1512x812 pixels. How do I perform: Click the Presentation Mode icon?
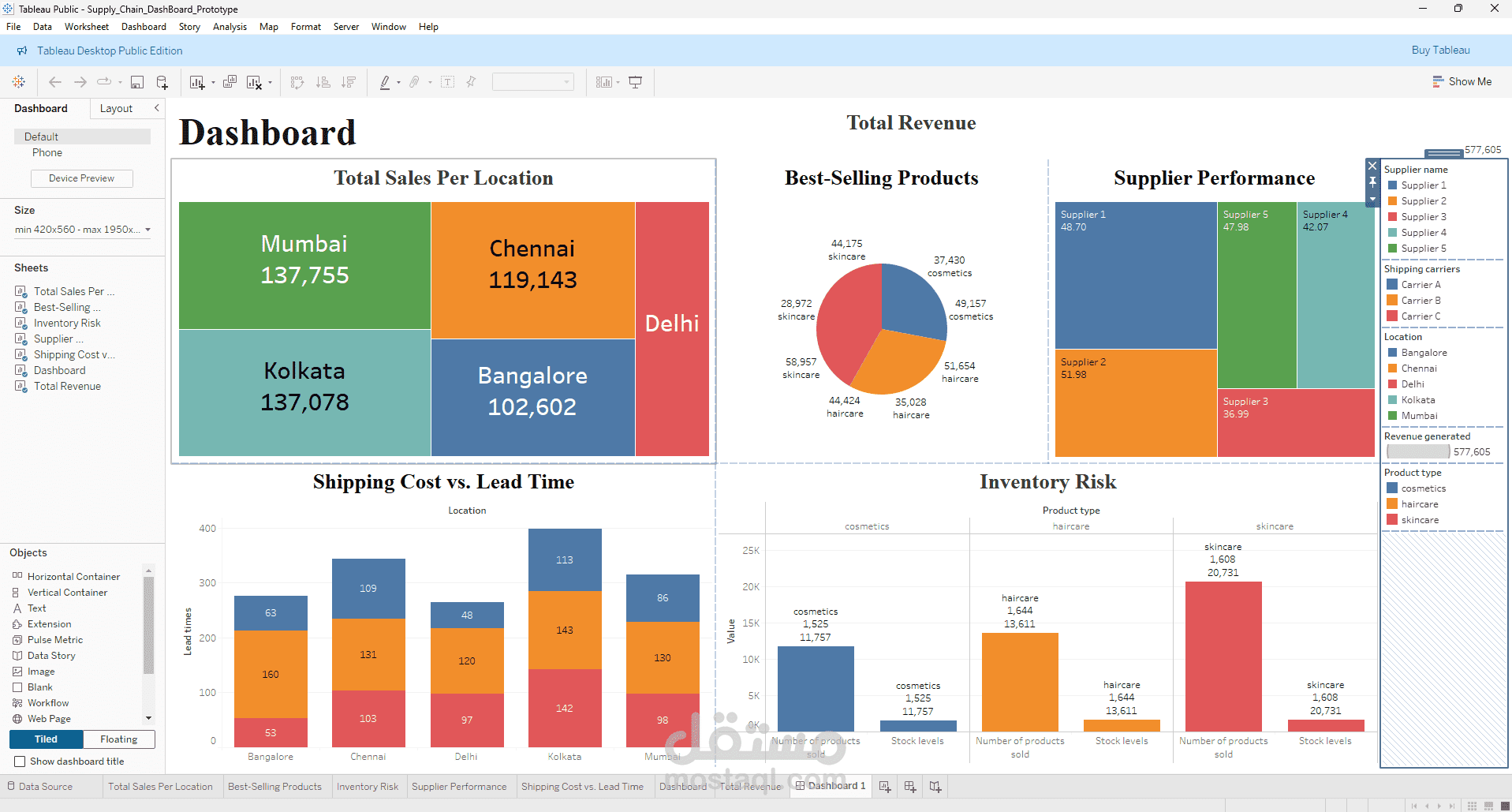click(x=636, y=82)
